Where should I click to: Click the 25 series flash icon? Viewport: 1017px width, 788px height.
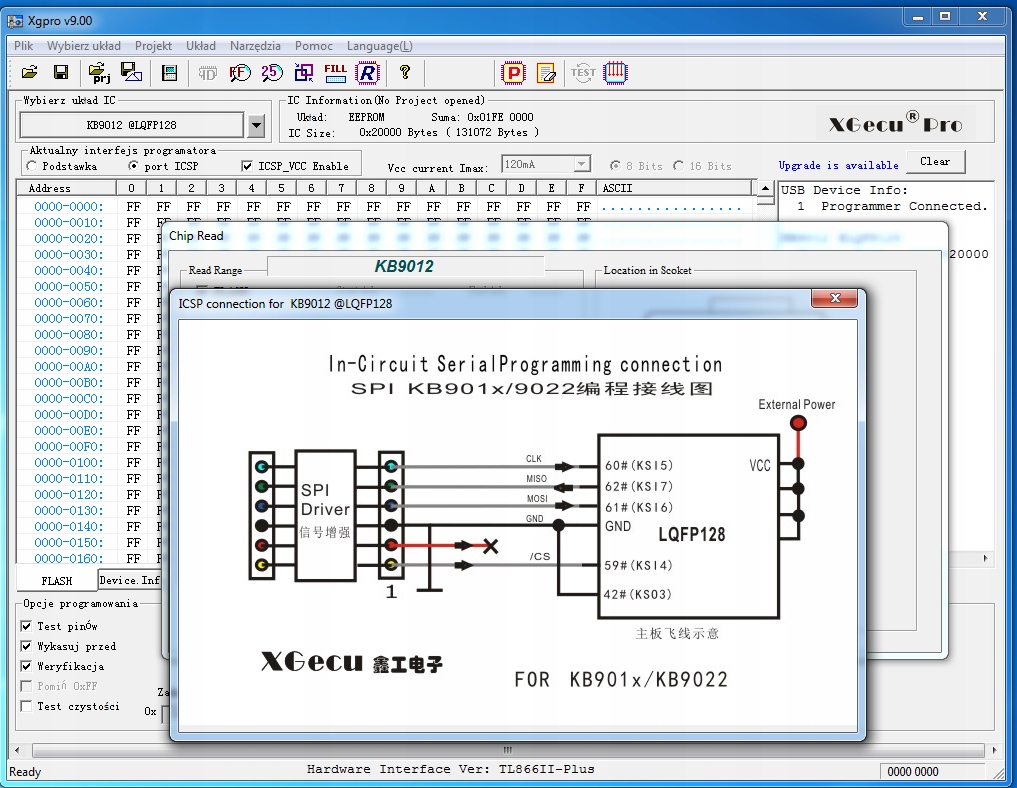coord(271,72)
